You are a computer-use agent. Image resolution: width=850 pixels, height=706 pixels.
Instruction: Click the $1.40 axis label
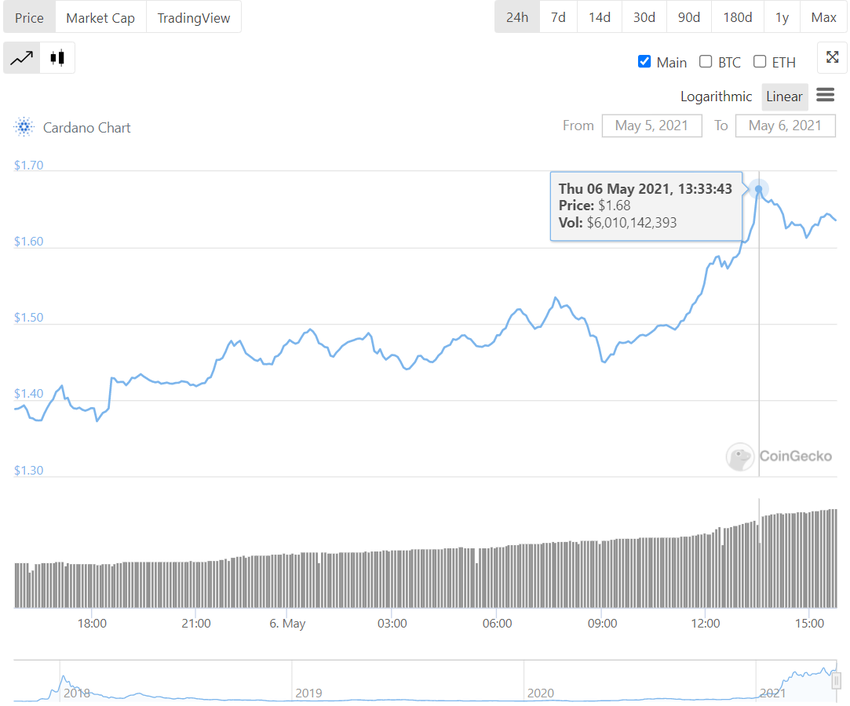[x=28, y=394]
